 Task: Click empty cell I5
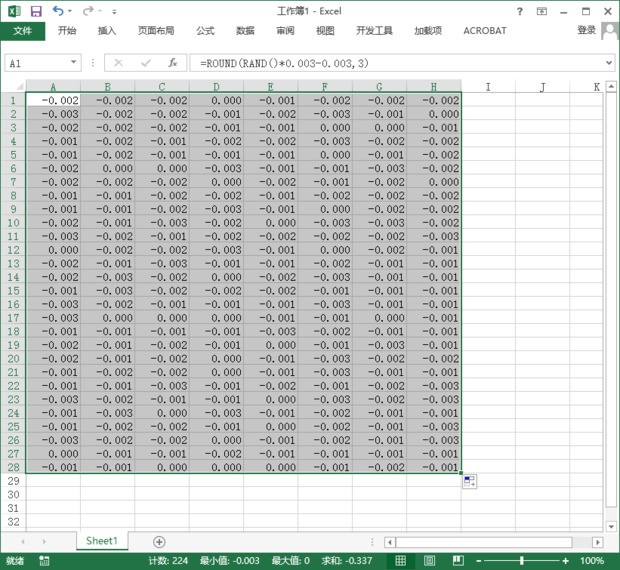point(488,155)
